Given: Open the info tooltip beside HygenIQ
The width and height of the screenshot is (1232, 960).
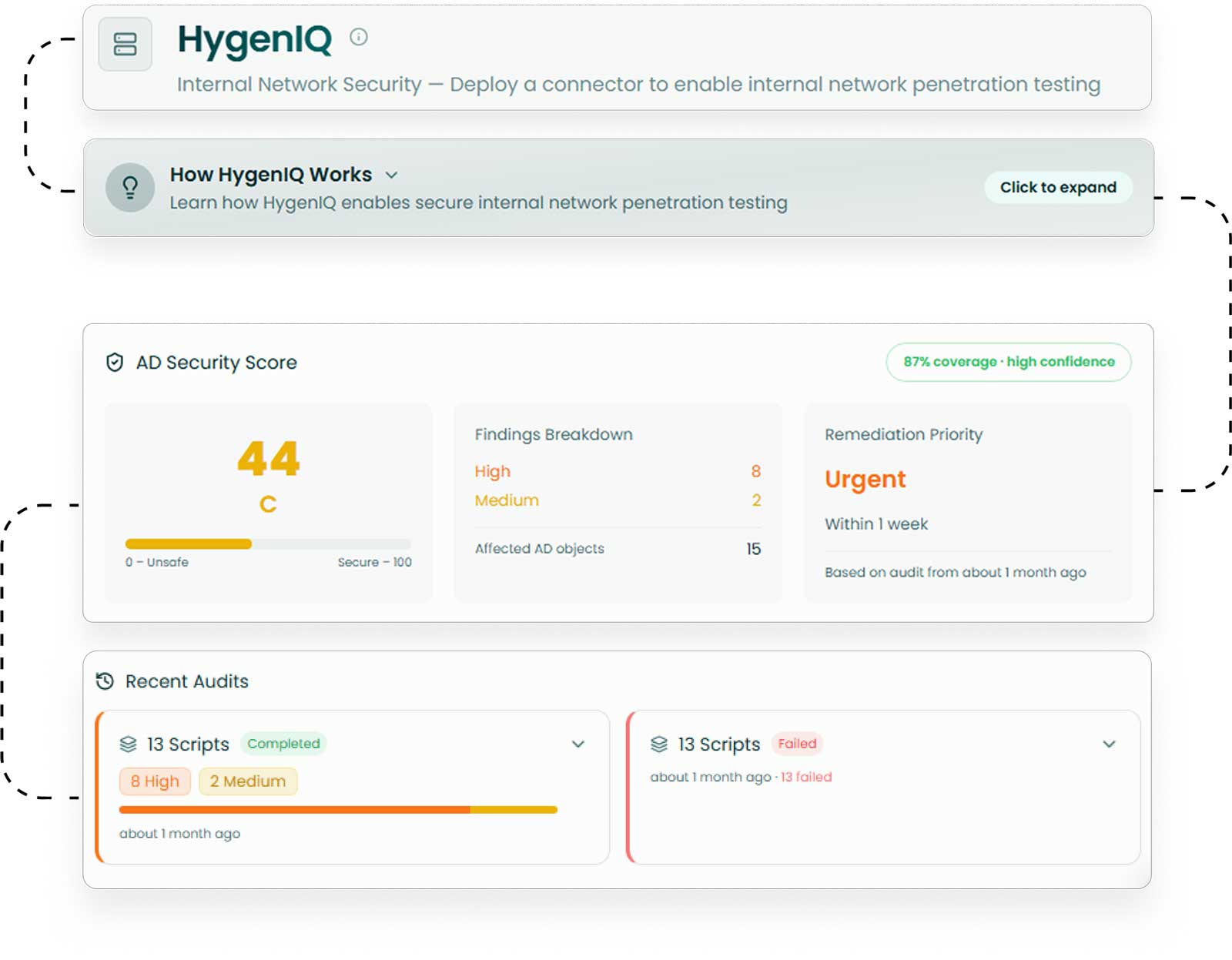Looking at the screenshot, I should [359, 35].
